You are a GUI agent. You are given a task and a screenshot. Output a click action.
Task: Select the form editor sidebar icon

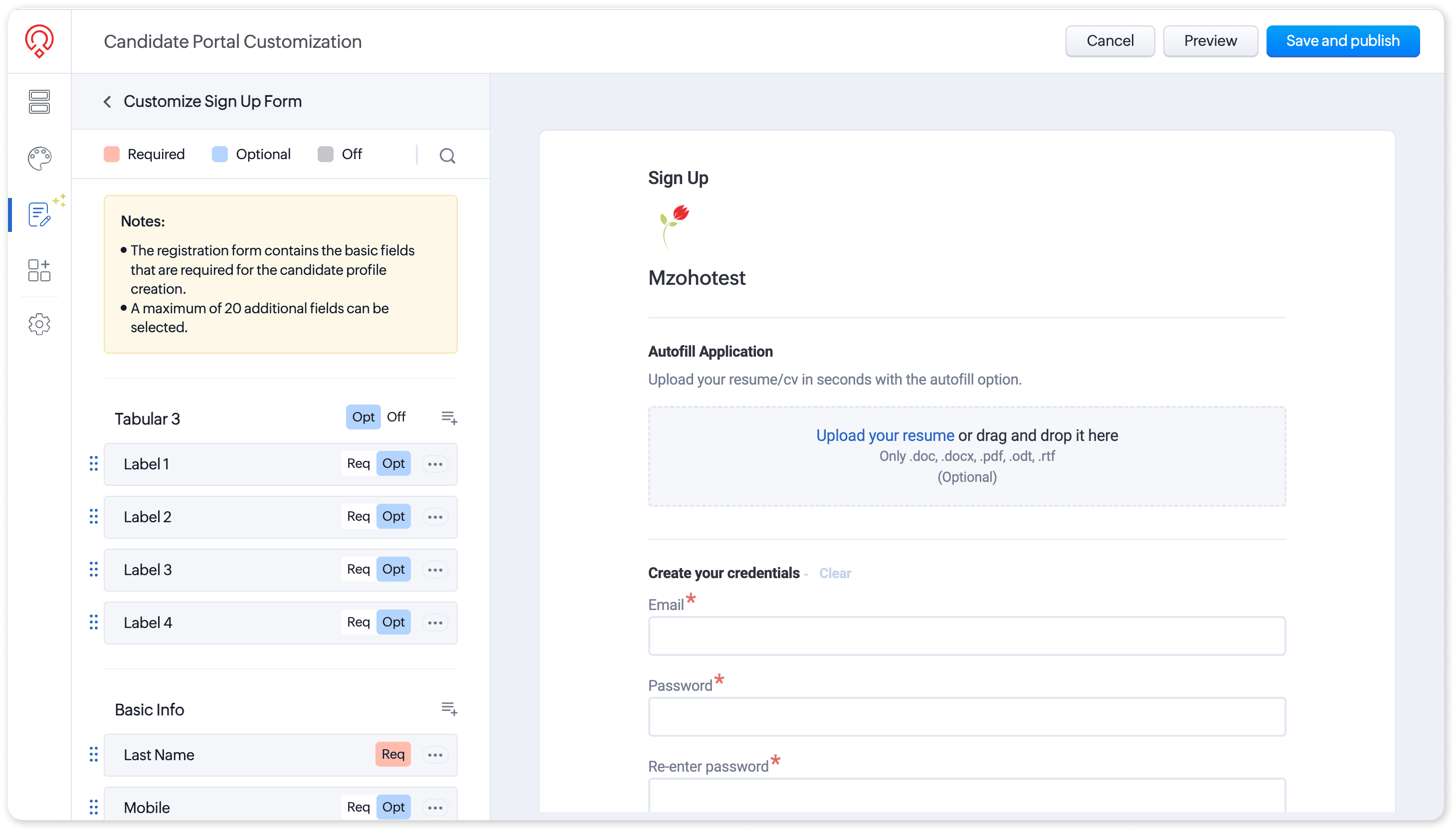coord(39,214)
